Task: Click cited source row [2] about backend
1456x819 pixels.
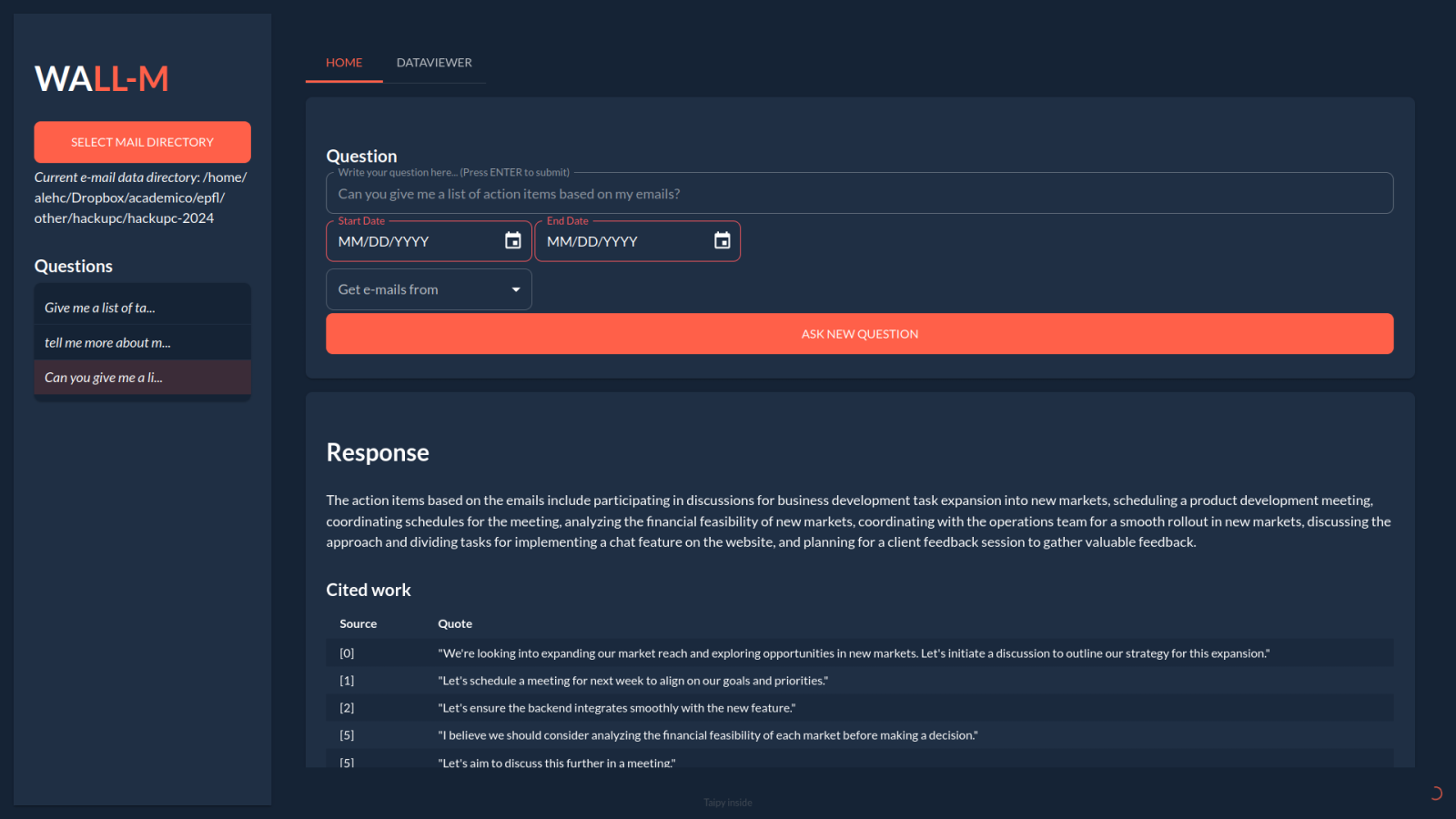Action: 859,708
